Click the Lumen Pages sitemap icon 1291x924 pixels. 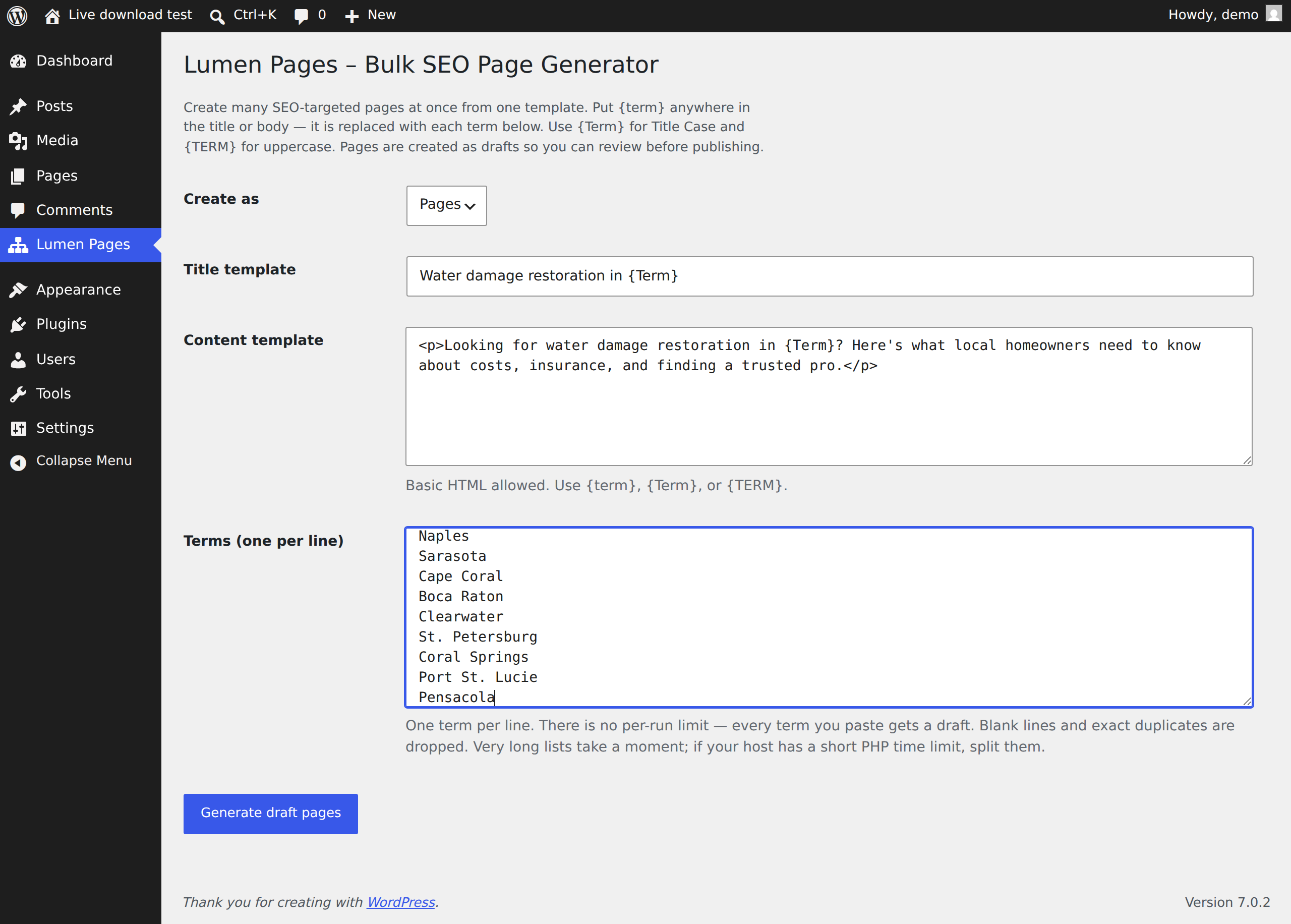point(18,245)
